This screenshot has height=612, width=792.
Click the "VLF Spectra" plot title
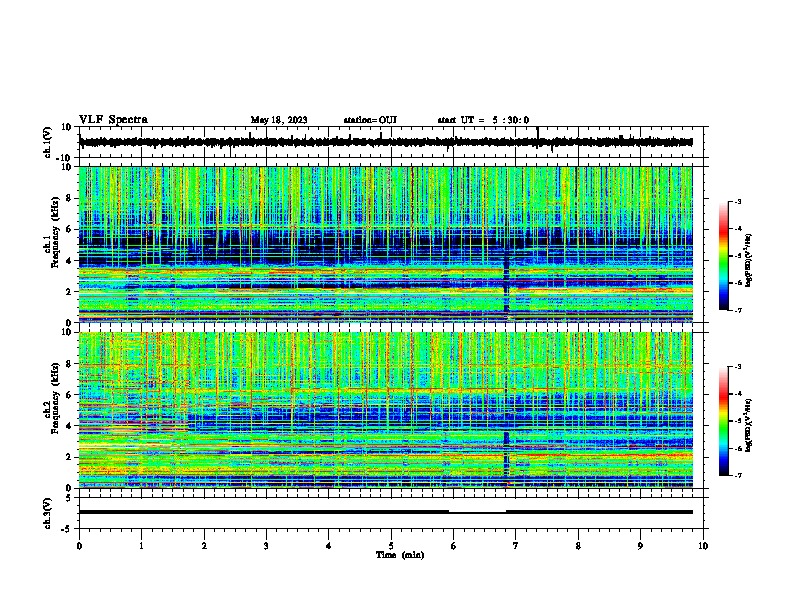pyautogui.click(x=113, y=120)
